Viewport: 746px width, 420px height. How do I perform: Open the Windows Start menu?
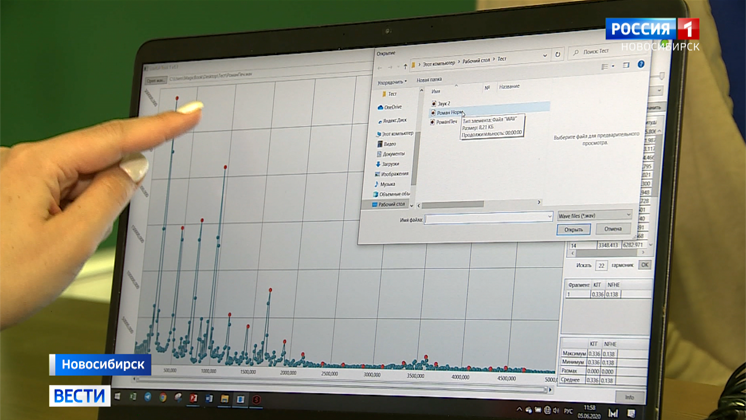[x=118, y=396]
